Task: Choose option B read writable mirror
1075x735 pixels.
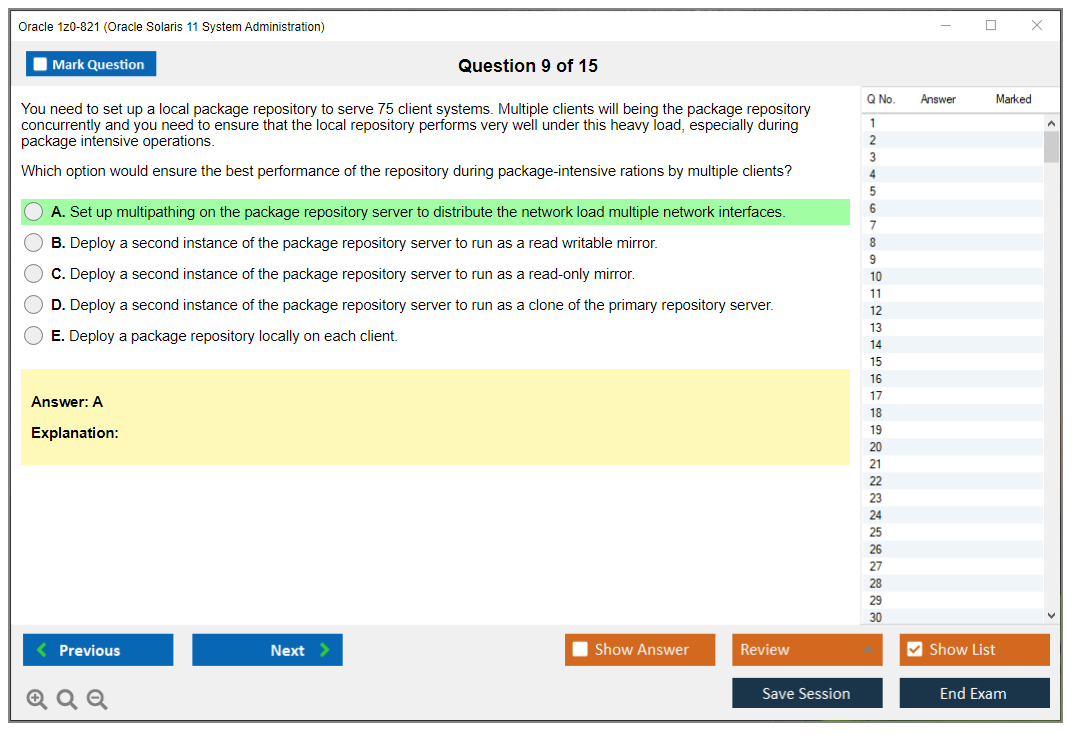Action: [34, 243]
